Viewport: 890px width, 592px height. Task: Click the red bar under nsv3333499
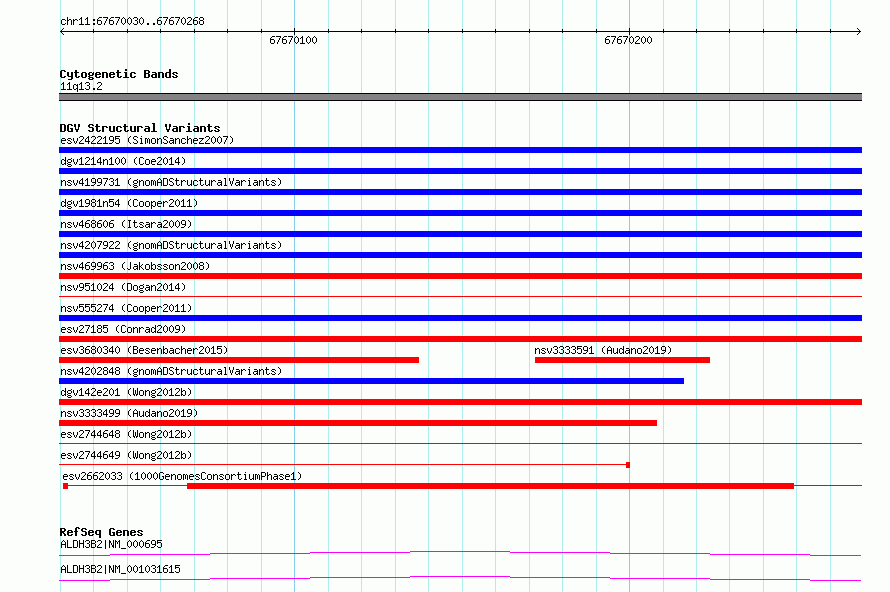(358, 423)
